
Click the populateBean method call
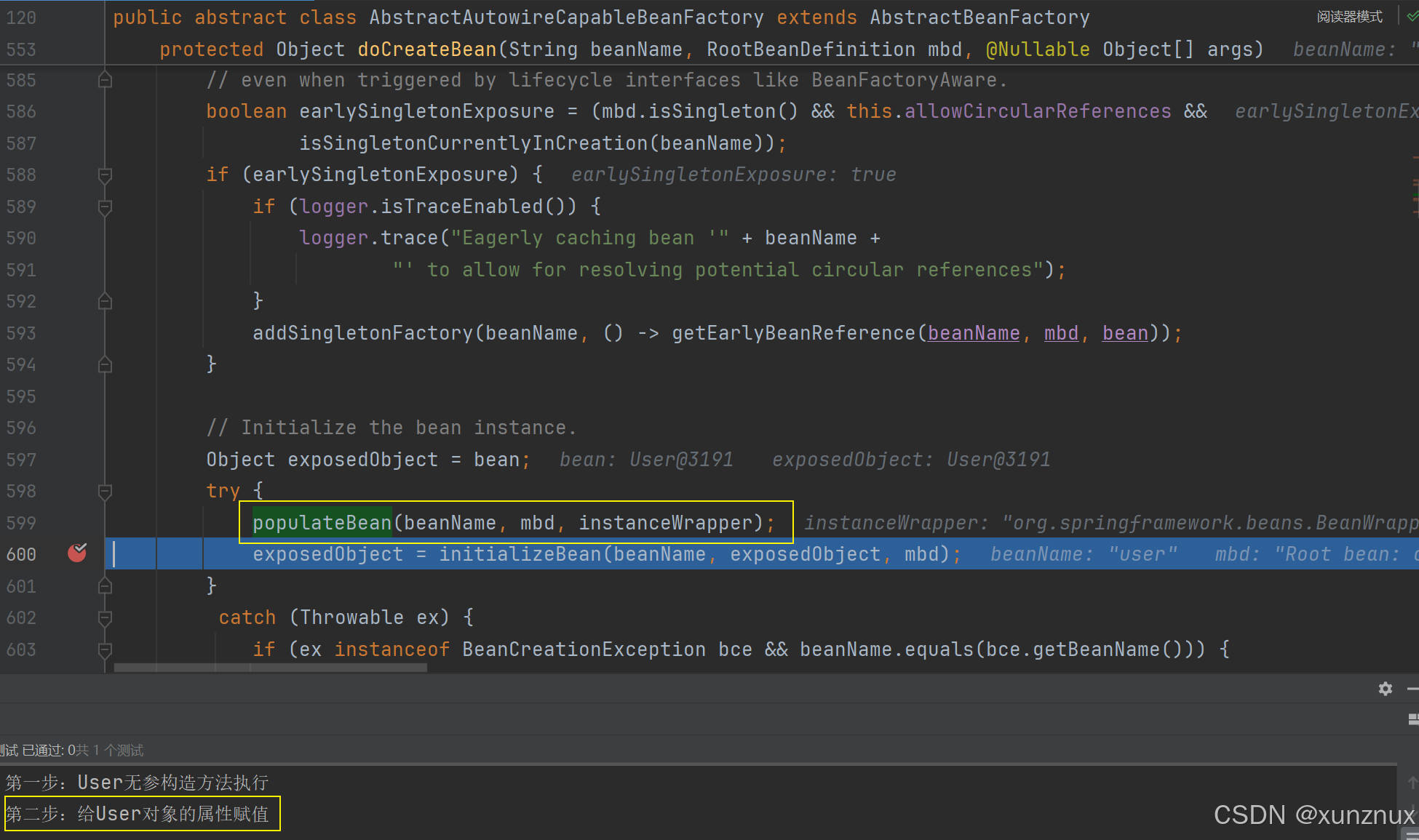(x=322, y=522)
